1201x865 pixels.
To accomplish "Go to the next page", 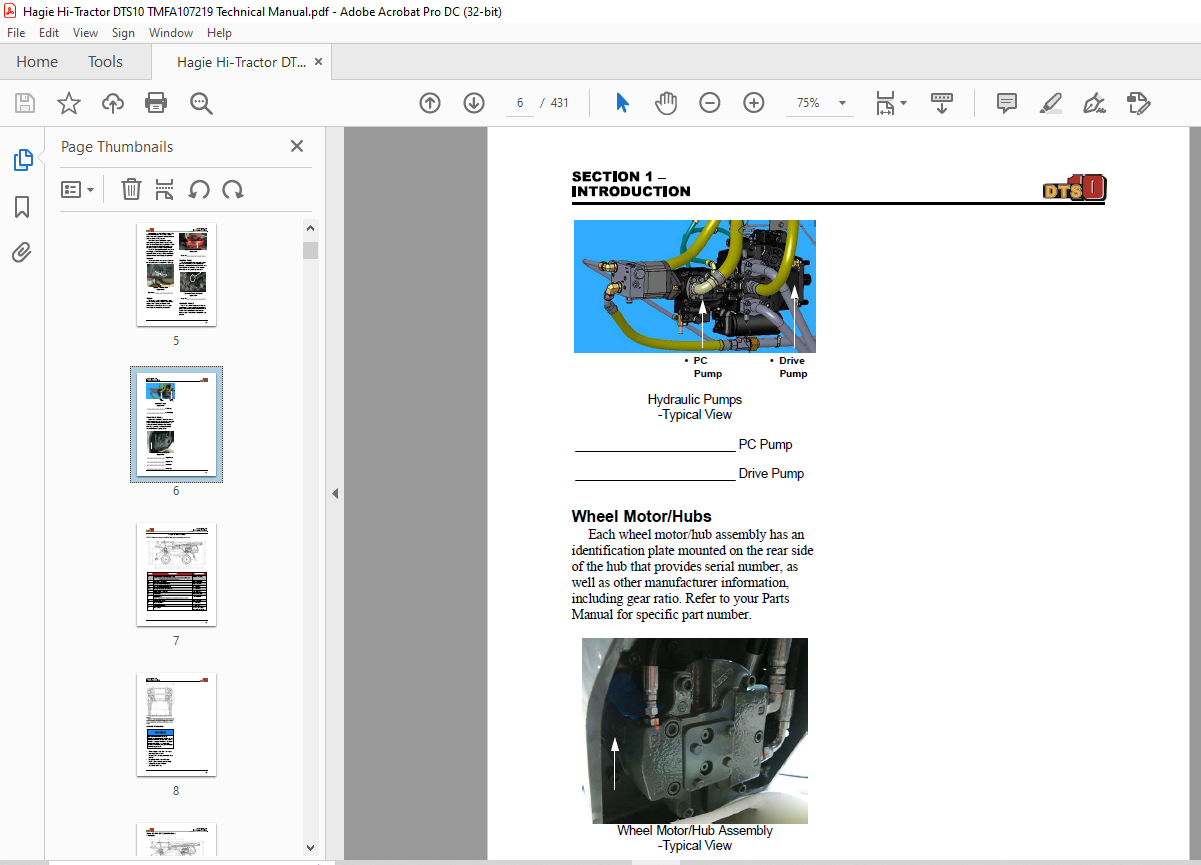I will pos(474,103).
